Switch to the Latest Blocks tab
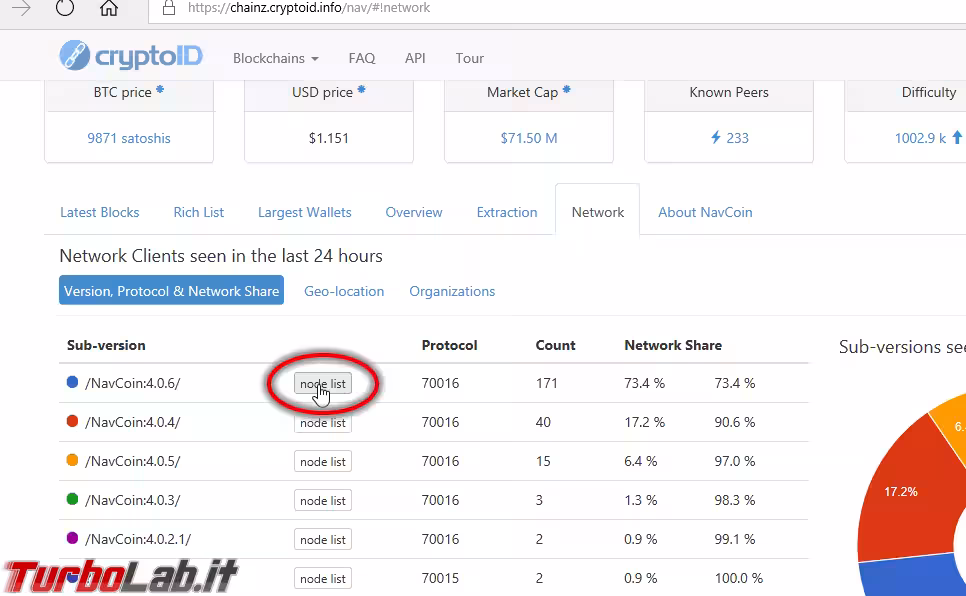Viewport: 966px width, 596px height. (x=99, y=212)
